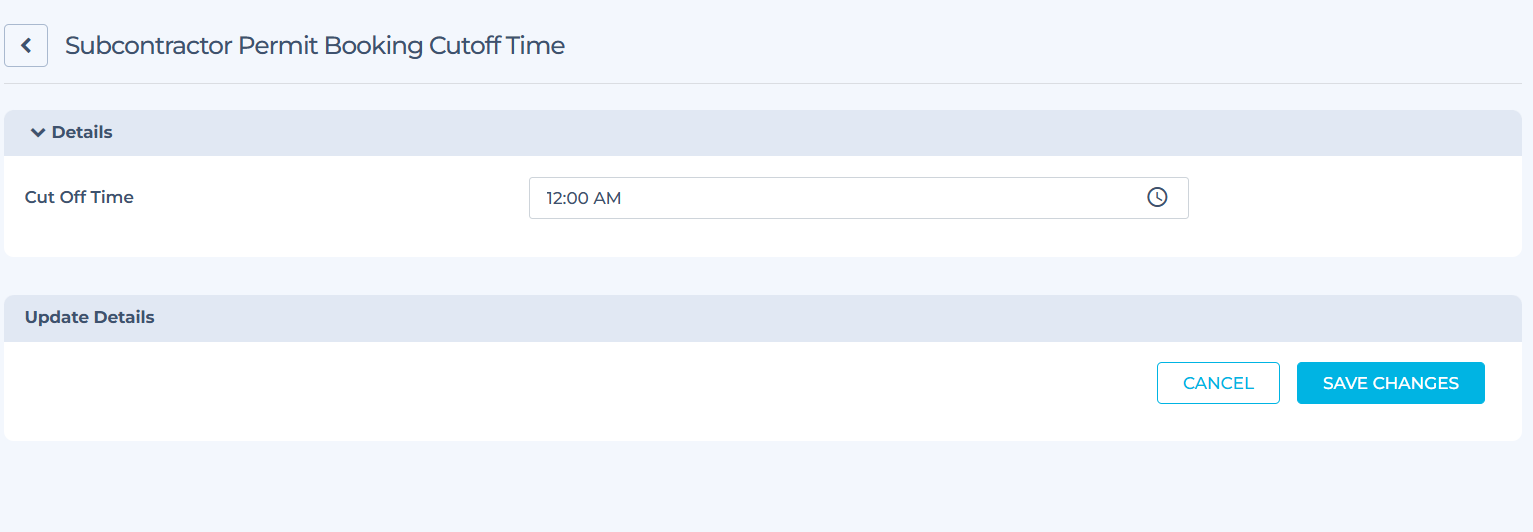The height and width of the screenshot is (532, 1533).
Task: Collapse the Details section chevron
Action: click(x=38, y=133)
